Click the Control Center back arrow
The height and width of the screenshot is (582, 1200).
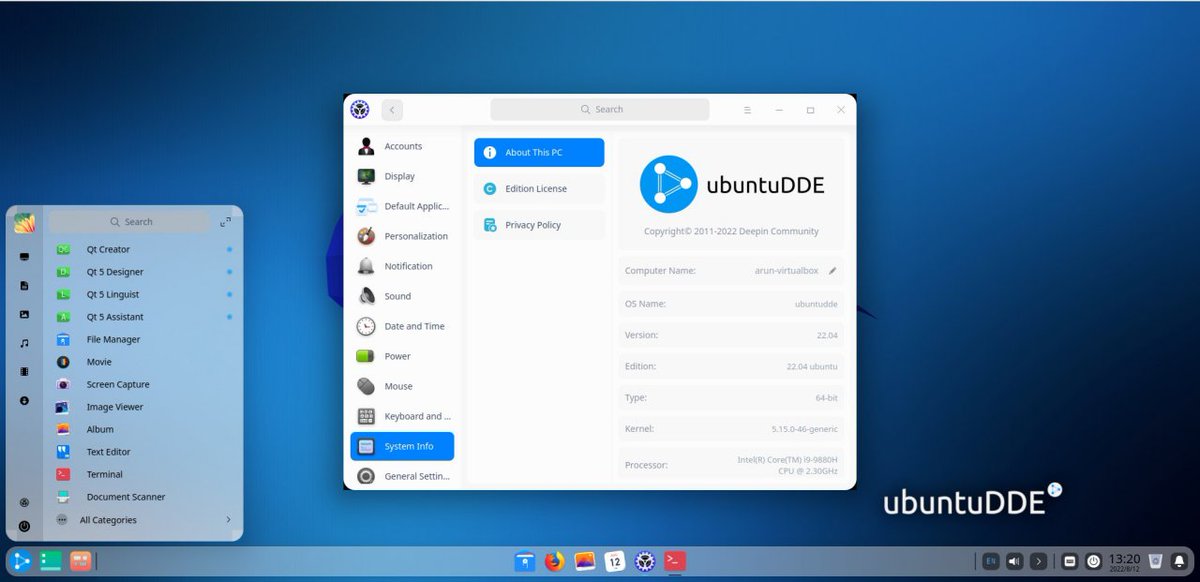392,109
